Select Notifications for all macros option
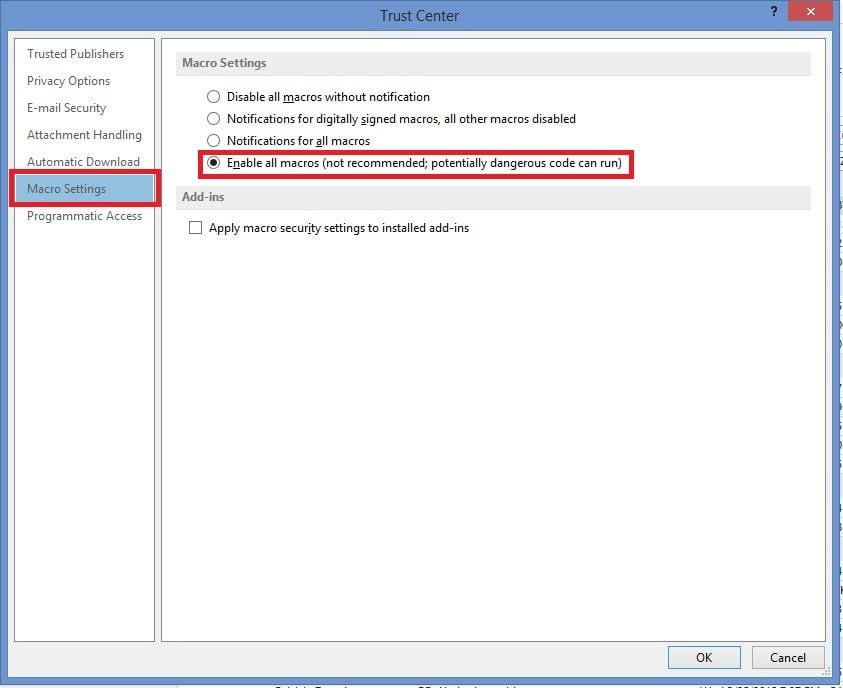Screen dimensions: 843x688 (x=213, y=141)
